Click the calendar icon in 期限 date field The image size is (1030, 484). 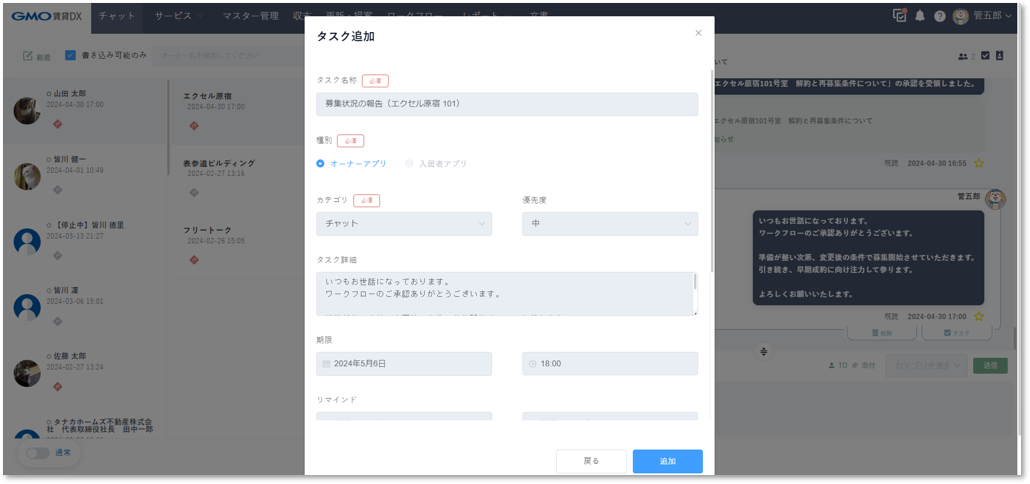(x=325, y=364)
